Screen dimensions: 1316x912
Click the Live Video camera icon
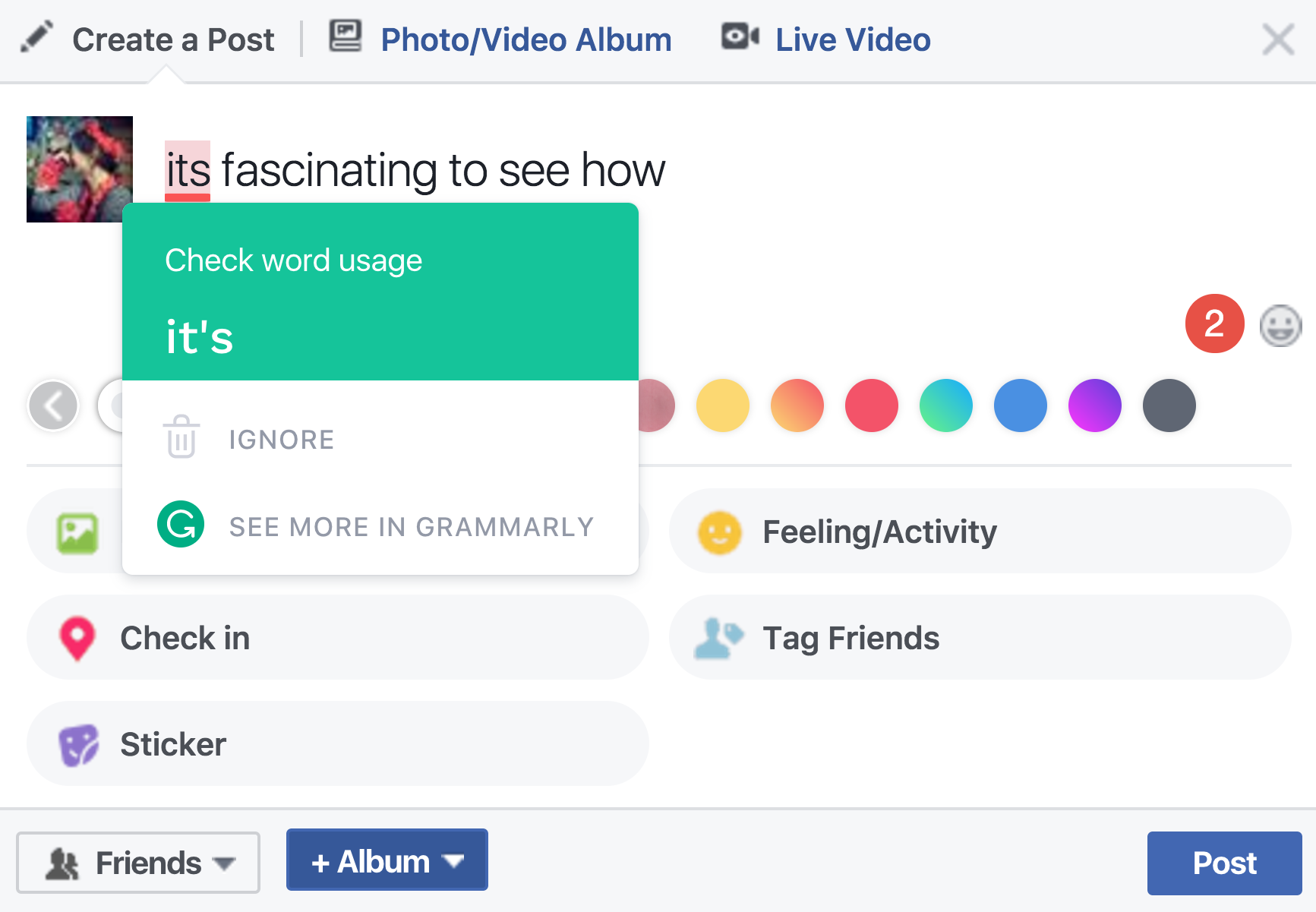pyautogui.click(x=740, y=36)
